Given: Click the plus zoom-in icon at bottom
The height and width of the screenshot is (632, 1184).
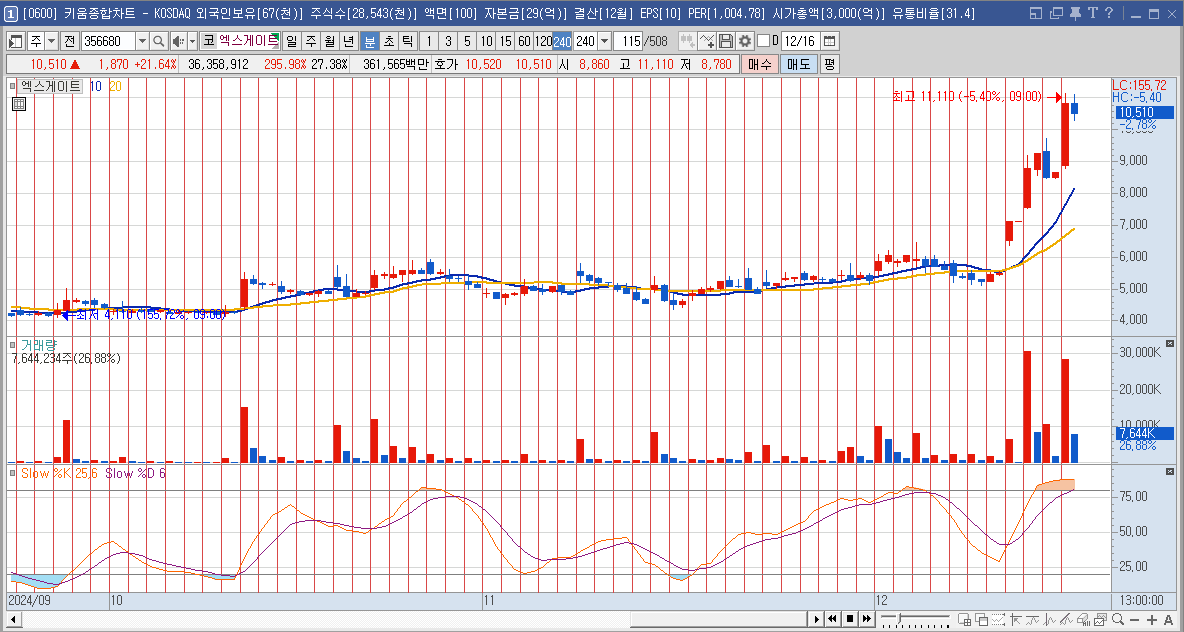Looking at the screenshot, I should 1152,620.
